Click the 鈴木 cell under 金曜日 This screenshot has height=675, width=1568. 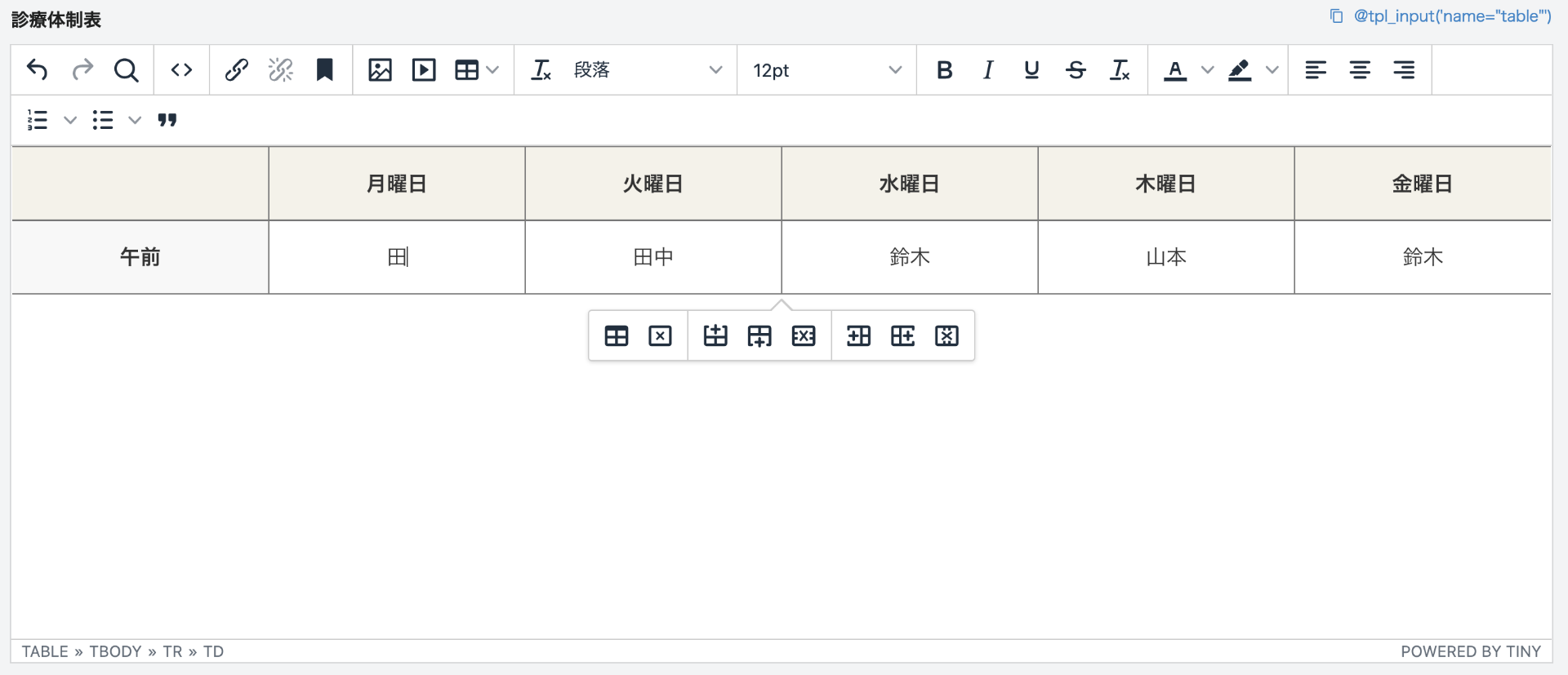(1423, 257)
